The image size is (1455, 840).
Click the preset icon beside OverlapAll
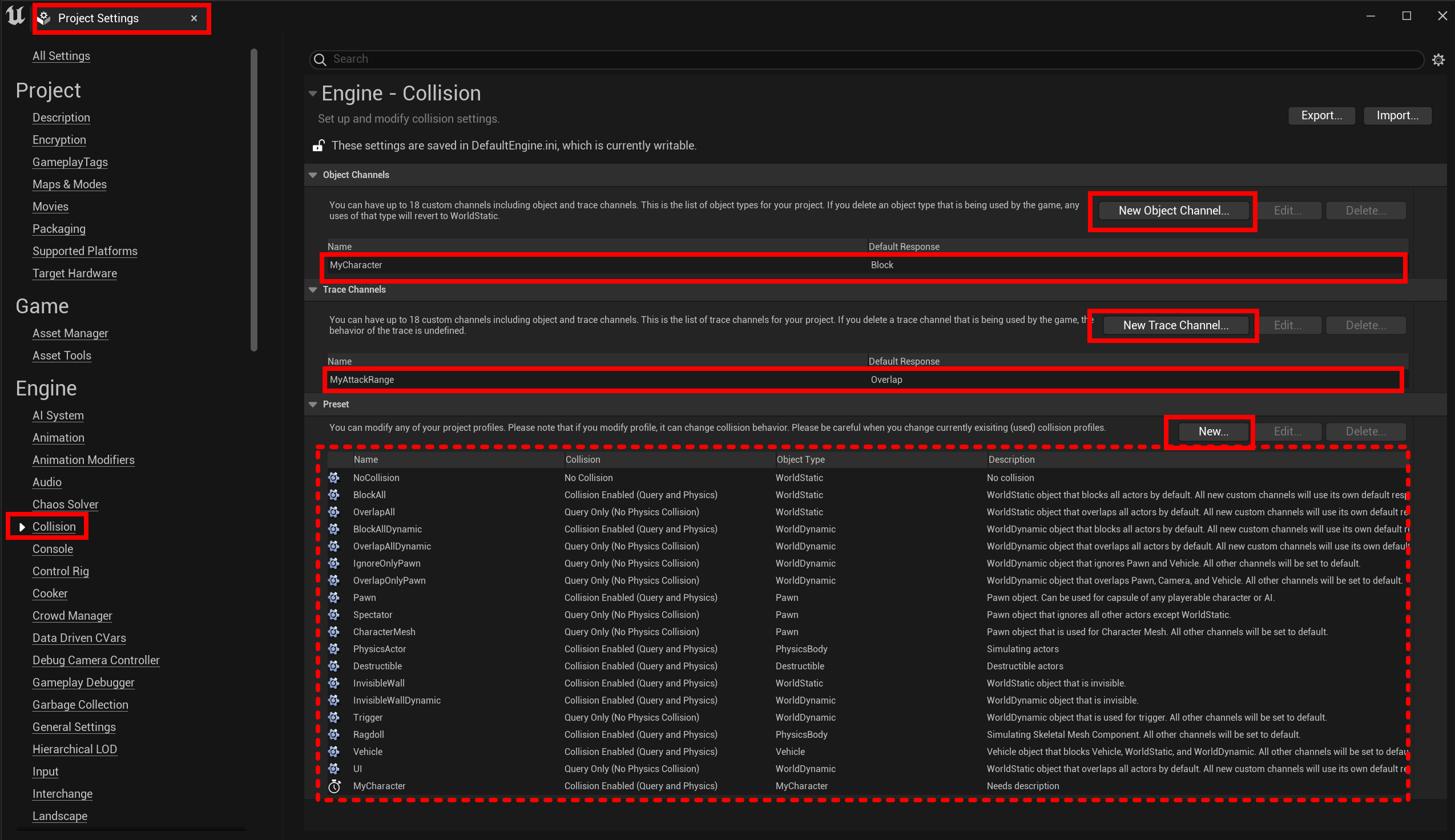pyautogui.click(x=334, y=512)
